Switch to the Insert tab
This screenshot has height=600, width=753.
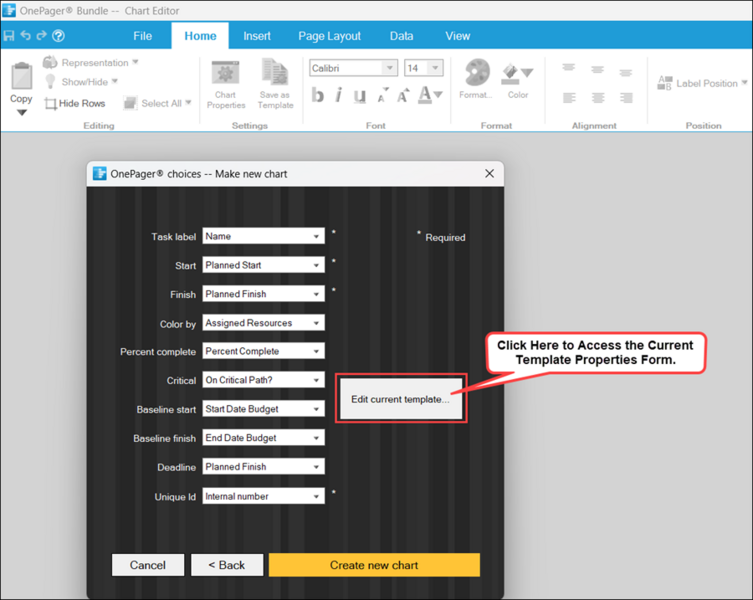tap(257, 36)
